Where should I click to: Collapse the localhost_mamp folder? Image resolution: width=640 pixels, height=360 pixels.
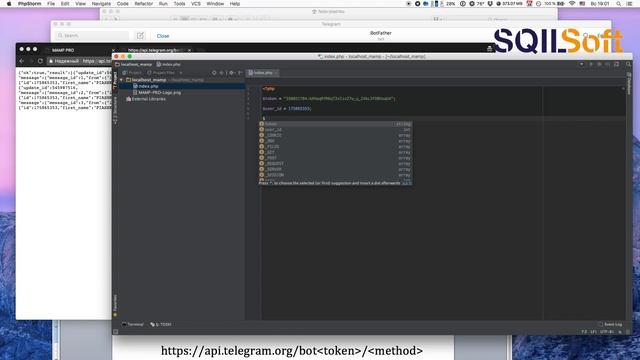pyautogui.click(x=121, y=80)
